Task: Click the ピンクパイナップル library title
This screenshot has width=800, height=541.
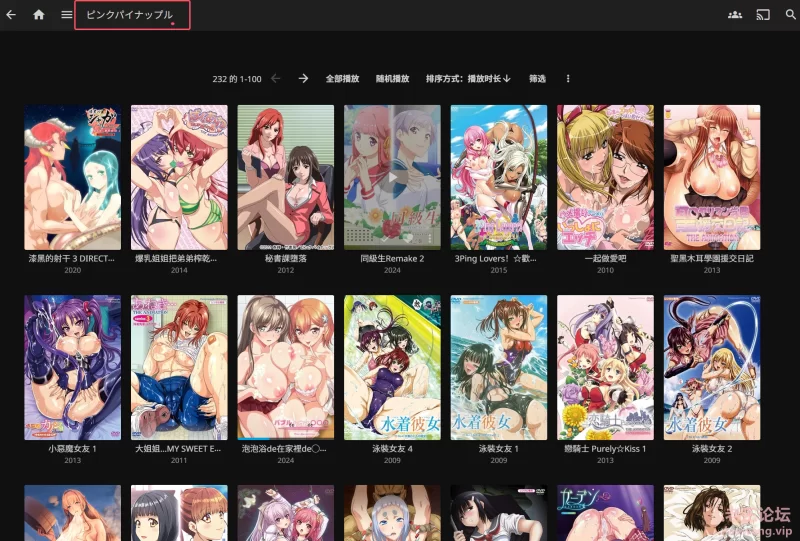Action: pos(130,15)
